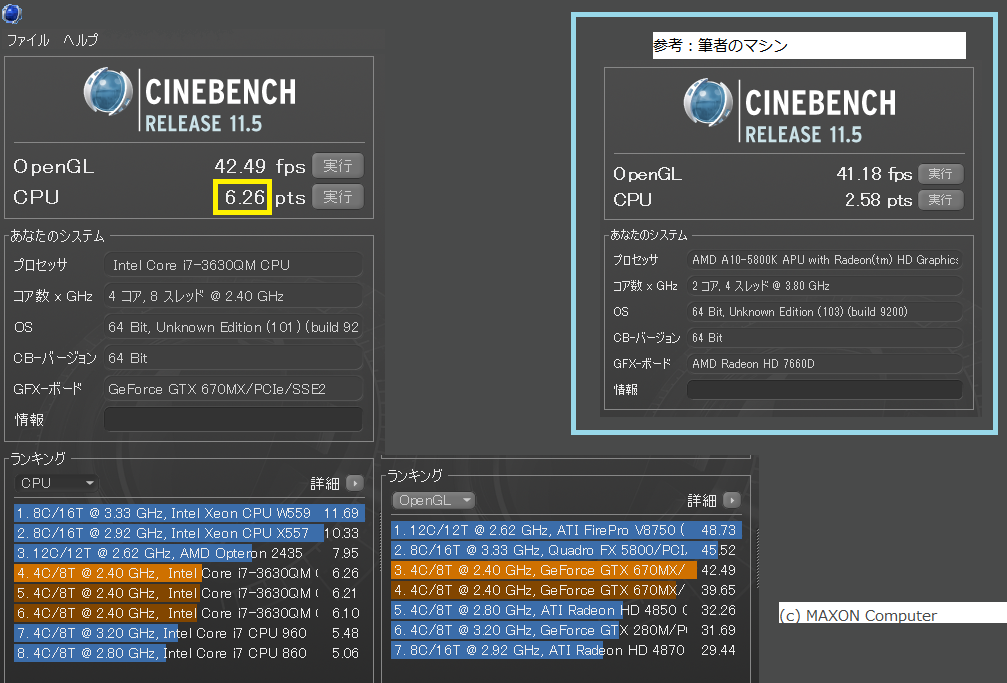Viewport: 1007px width, 683px height.
Task: Select OpenGL row 2. Quadro FX 5800 45.52
Action: click(566, 550)
